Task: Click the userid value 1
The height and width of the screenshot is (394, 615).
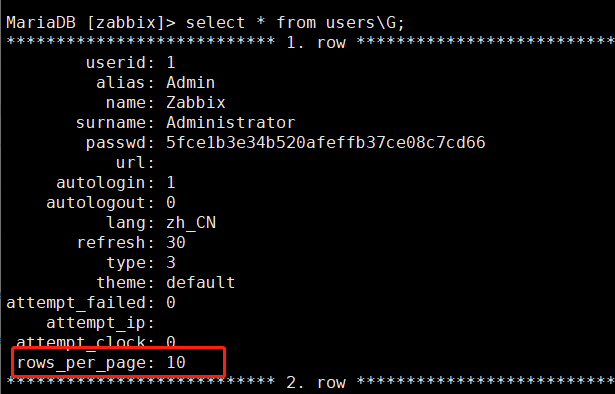Action: coord(171,63)
